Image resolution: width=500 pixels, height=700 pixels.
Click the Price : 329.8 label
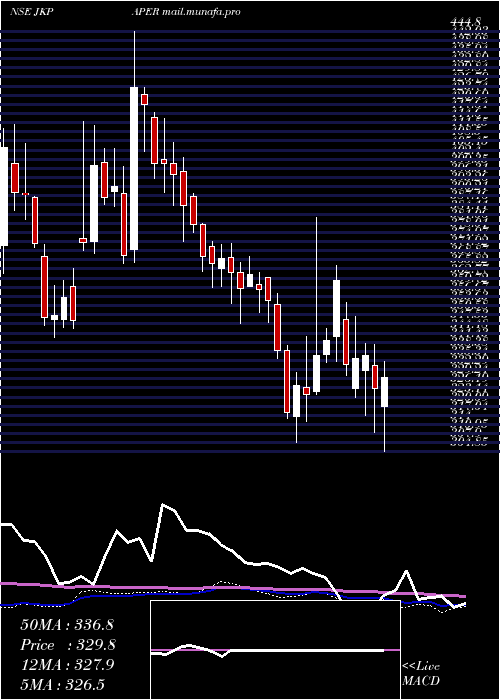coord(68,645)
